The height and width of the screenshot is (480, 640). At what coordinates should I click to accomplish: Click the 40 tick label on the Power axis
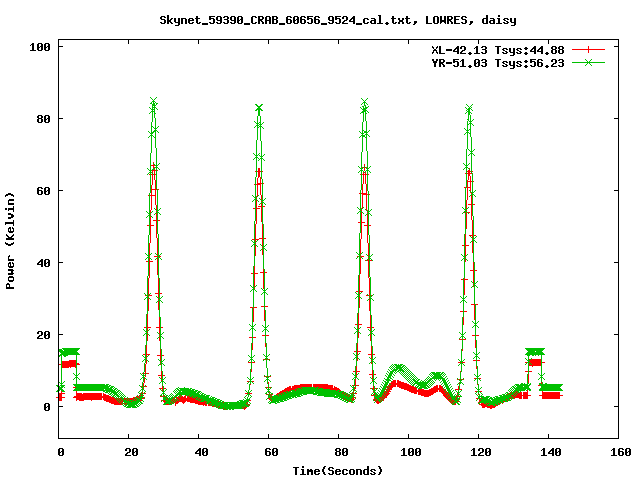pyautogui.click(x=44, y=263)
